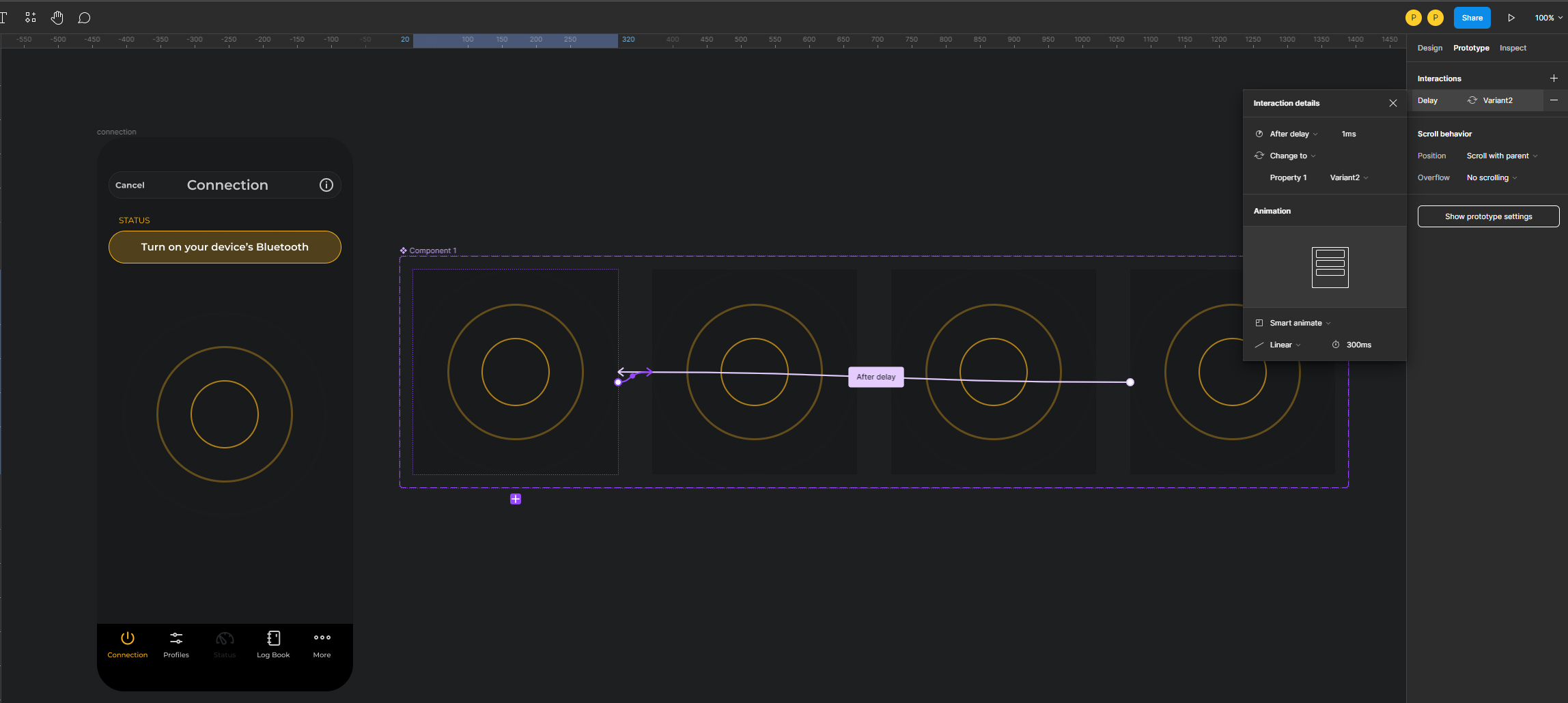
Task: Click Cancel in the phone mockup
Action: pos(130,185)
